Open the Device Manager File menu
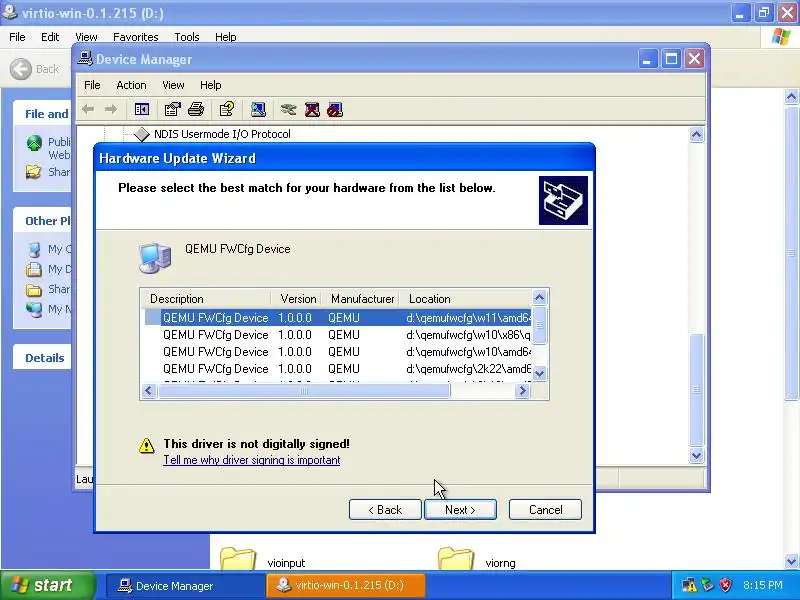The image size is (800, 600). click(92, 85)
